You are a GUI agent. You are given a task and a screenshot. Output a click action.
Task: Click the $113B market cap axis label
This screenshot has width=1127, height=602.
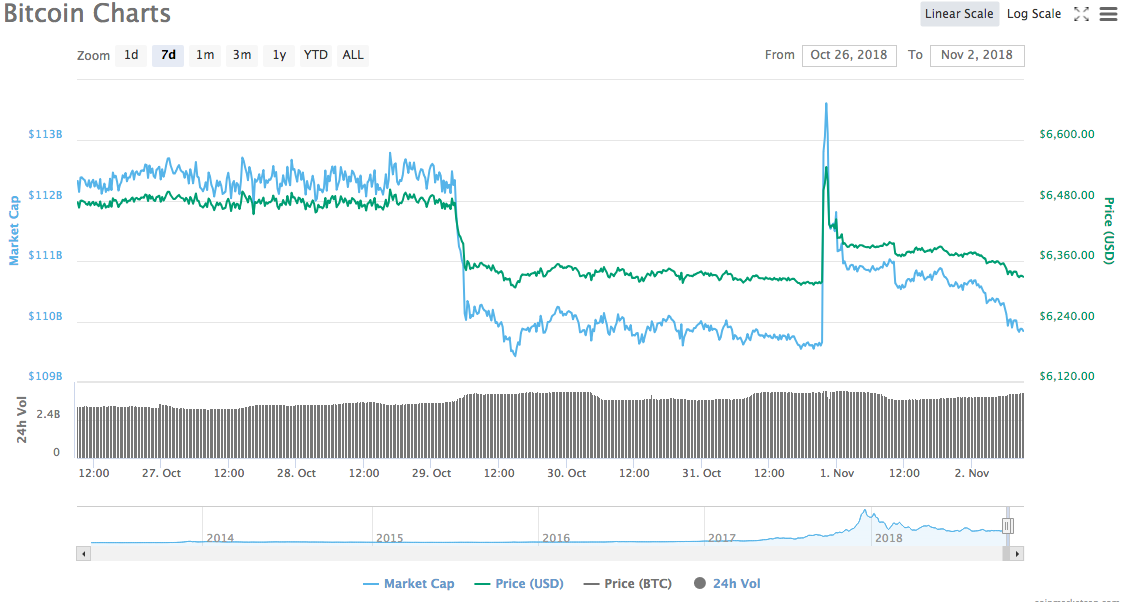click(x=45, y=134)
